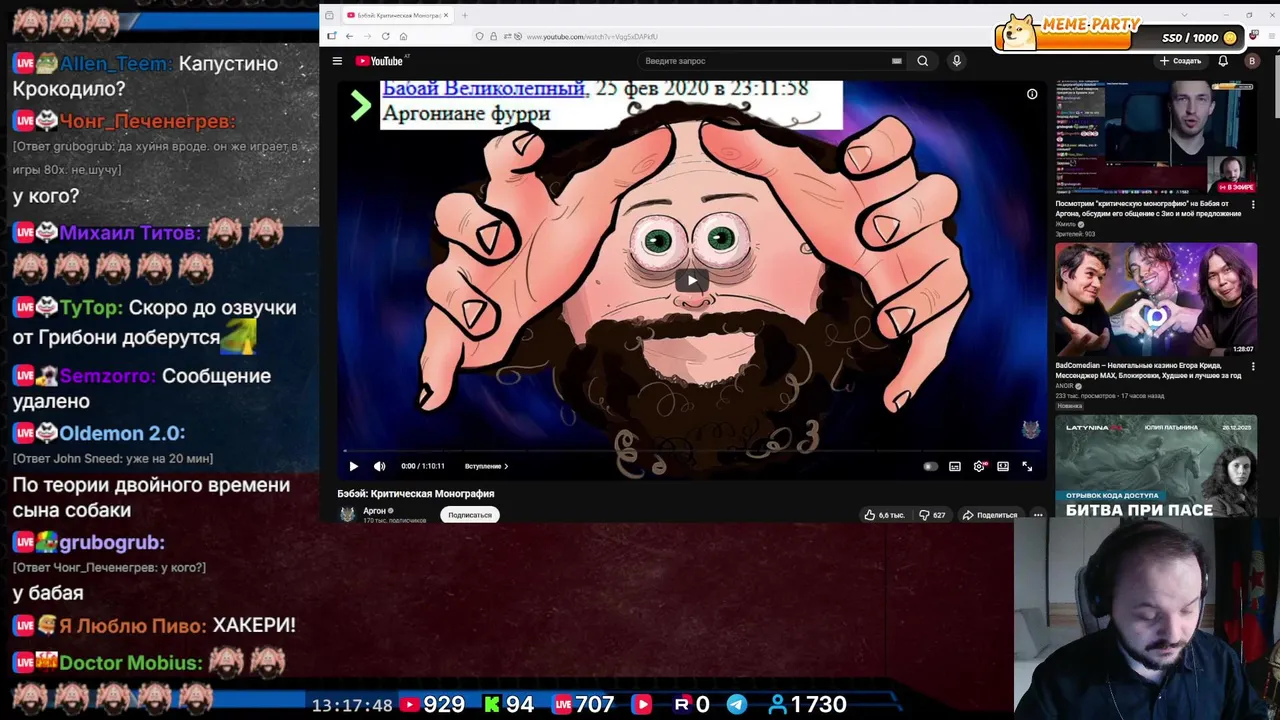Open the YouTube account avatar menu
1280x720 pixels.
point(1251,61)
